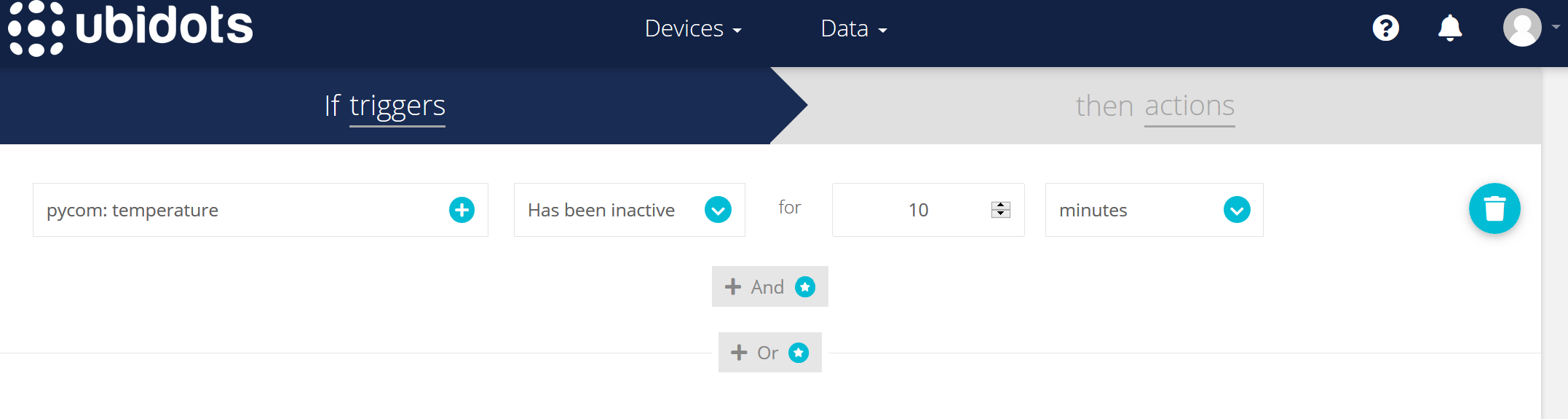Expand the Data menu
Screen dimensions: 1568x419
[x=854, y=29]
